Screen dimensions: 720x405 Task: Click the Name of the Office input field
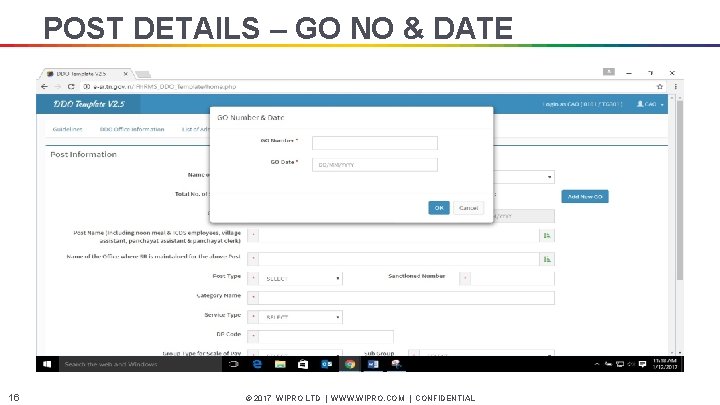(x=399, y=259)
